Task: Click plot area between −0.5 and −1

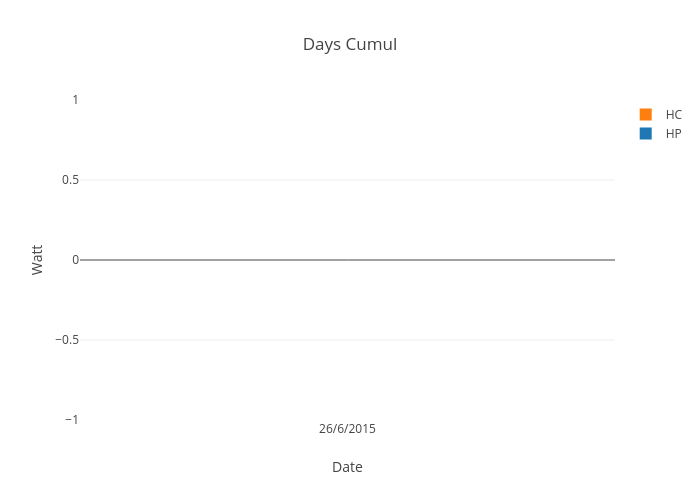Action: click(x=347, y=380)
